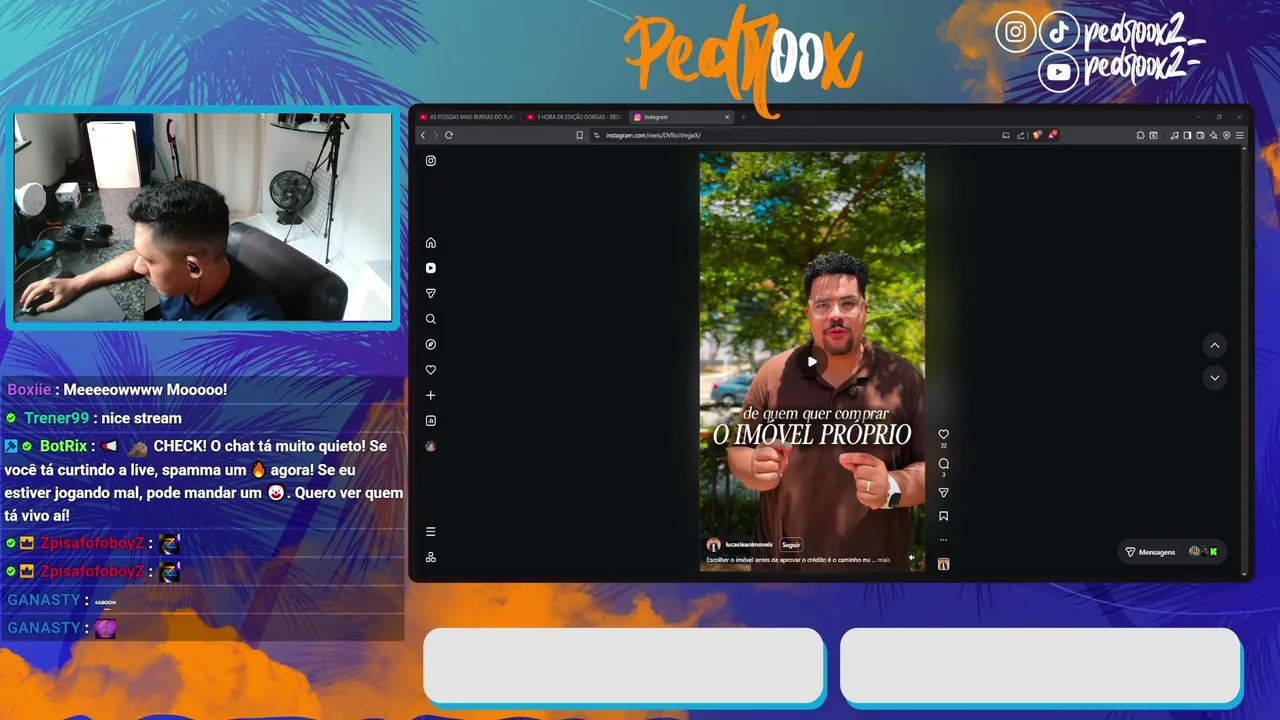The width and height of the screenshot is (1280, 720).
Task: Open the extensions puzzle icon
Action: pyautogui.click(x=1140, y=135)
